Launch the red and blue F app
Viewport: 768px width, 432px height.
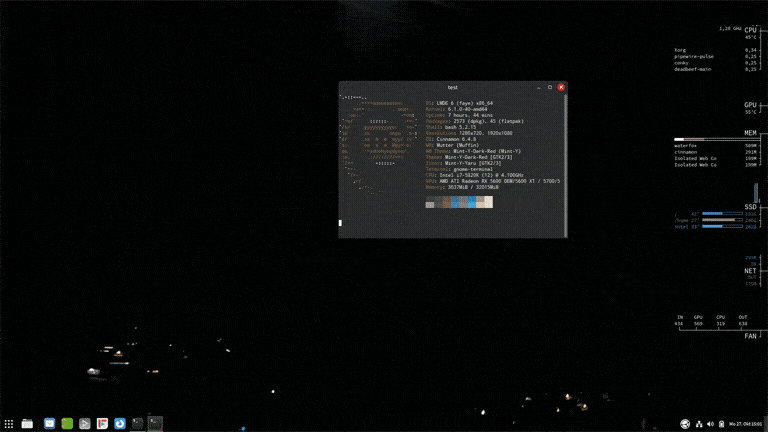tap(102, 424)
